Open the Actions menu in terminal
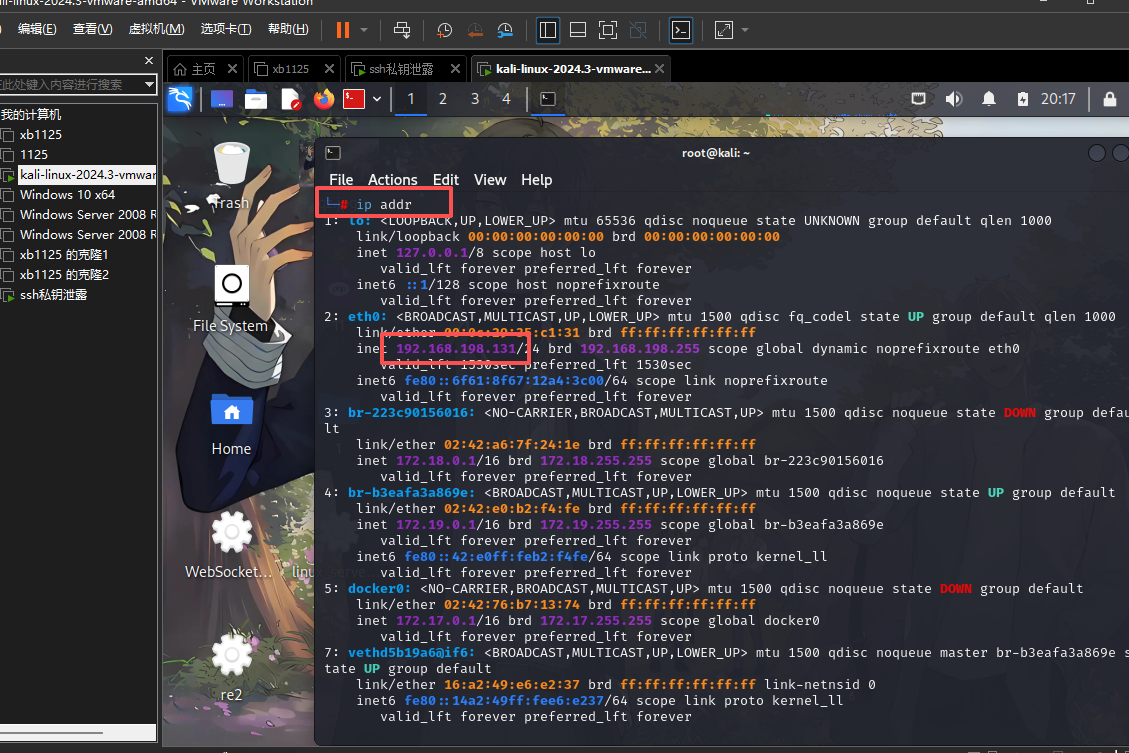The height and width of the screenshot is (753, 1129). pyautogui.click(x=392, y=180)
